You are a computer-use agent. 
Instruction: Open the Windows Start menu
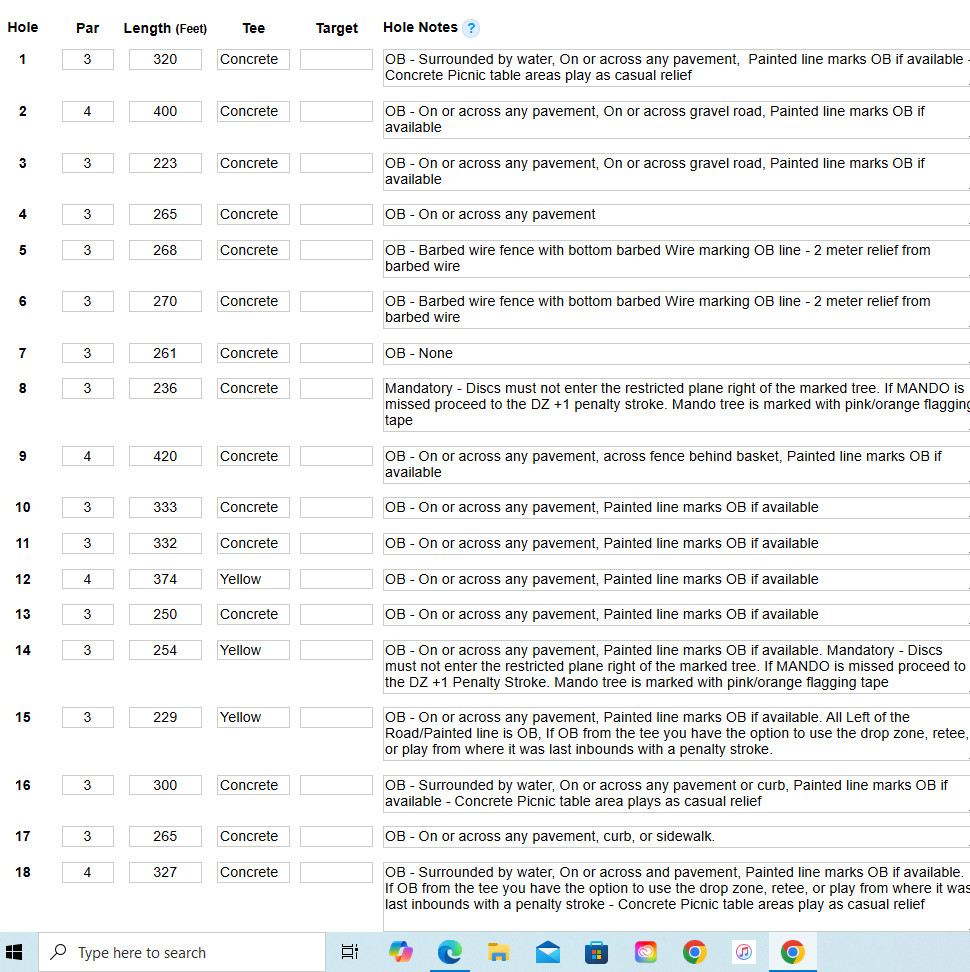tap(15, 952)
